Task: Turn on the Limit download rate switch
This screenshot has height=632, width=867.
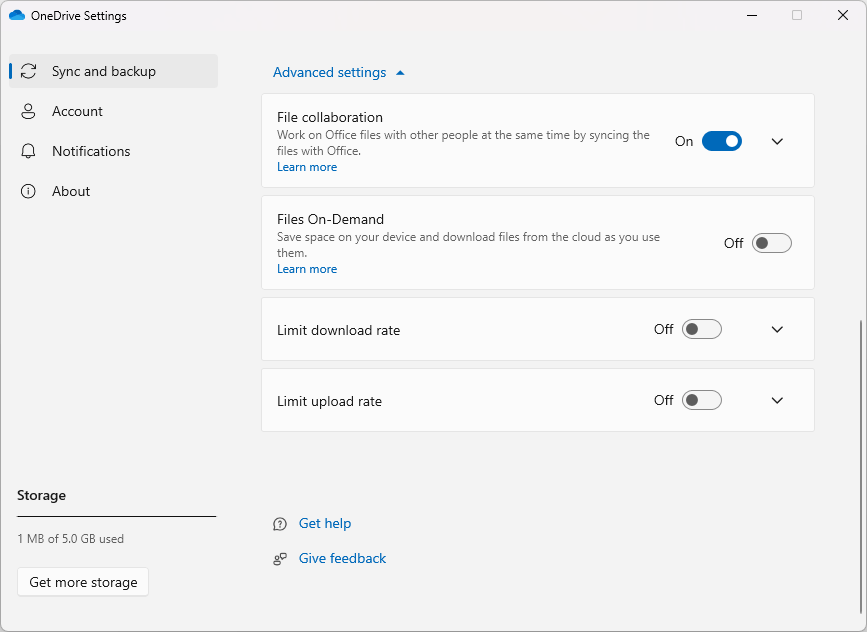Action: [701, 330]
